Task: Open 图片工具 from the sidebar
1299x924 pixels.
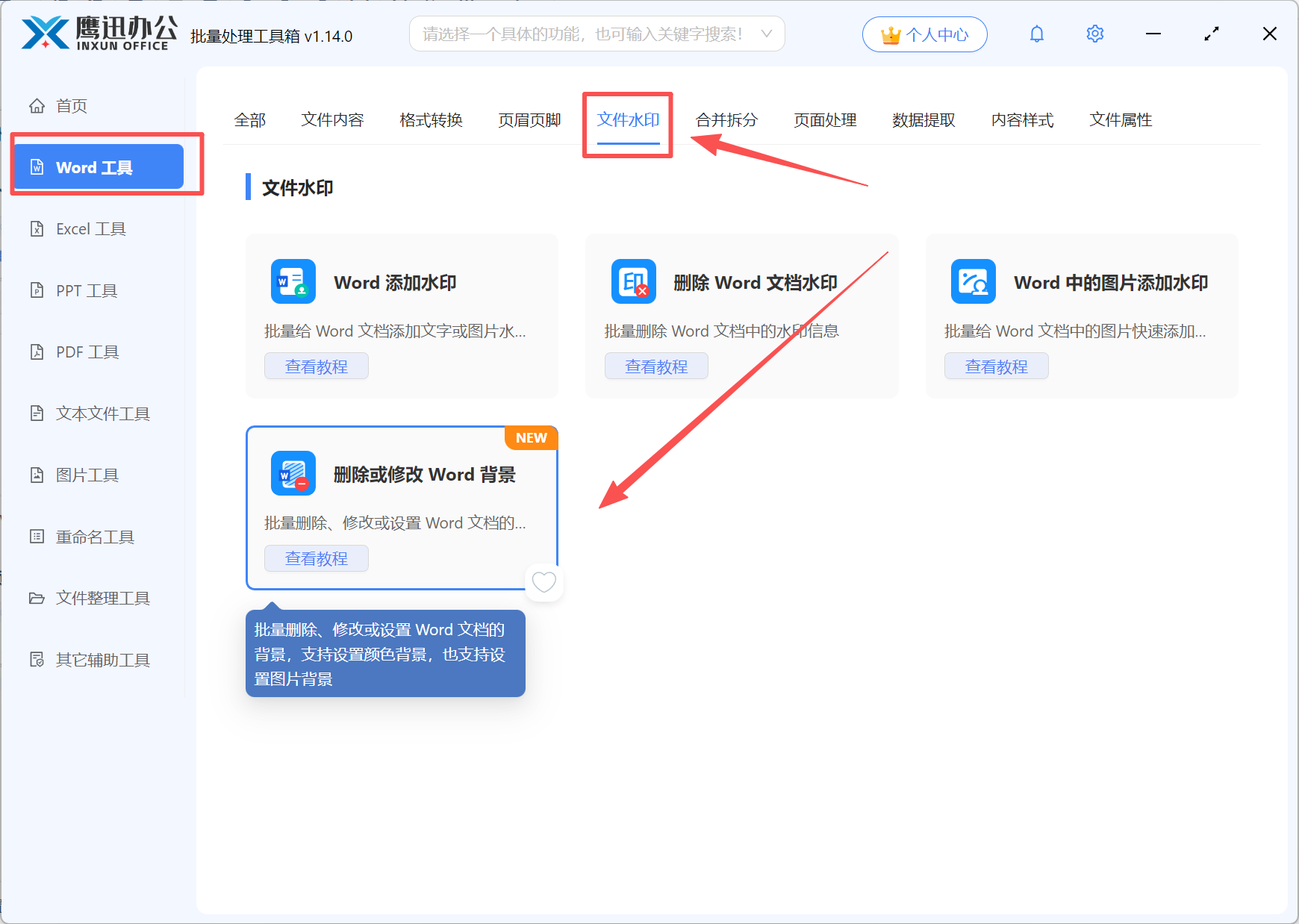Action: pos(87,475)
